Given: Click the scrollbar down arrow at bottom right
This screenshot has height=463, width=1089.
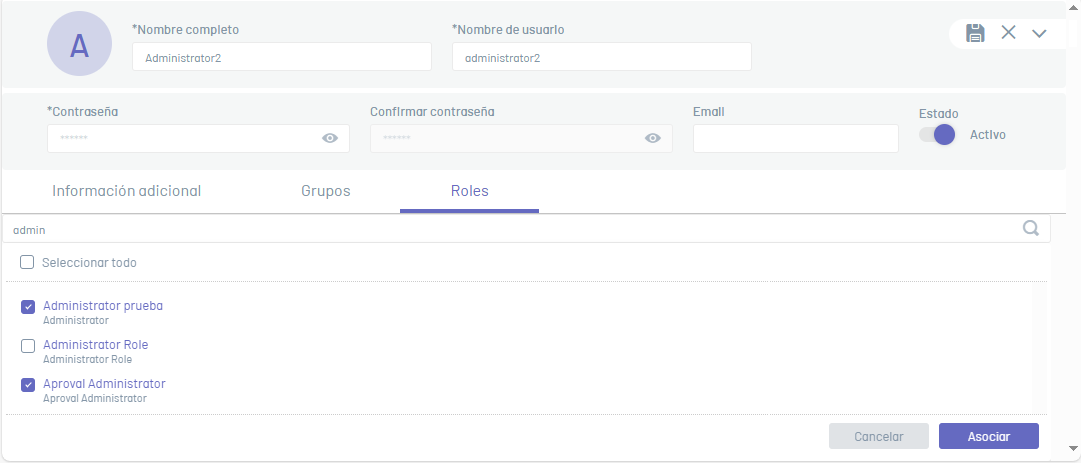Looking at the screenshot, I should (x=1074, y=448).
